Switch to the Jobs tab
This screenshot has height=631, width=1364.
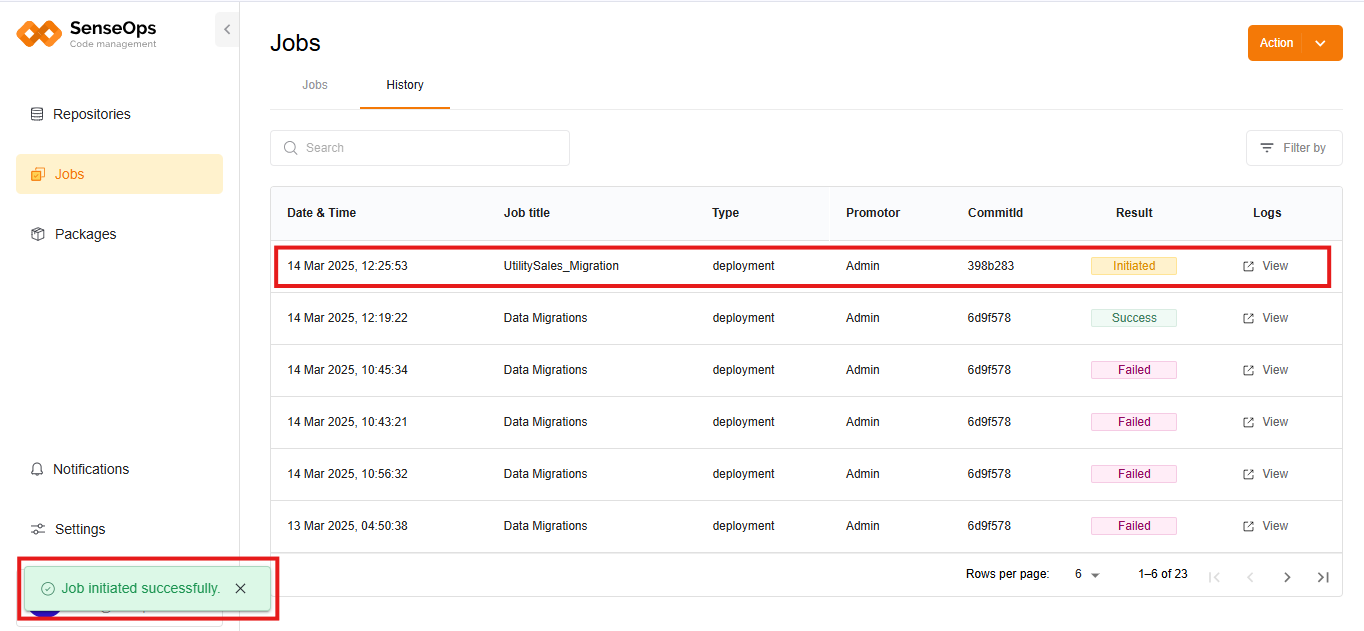tap(315, 85)
